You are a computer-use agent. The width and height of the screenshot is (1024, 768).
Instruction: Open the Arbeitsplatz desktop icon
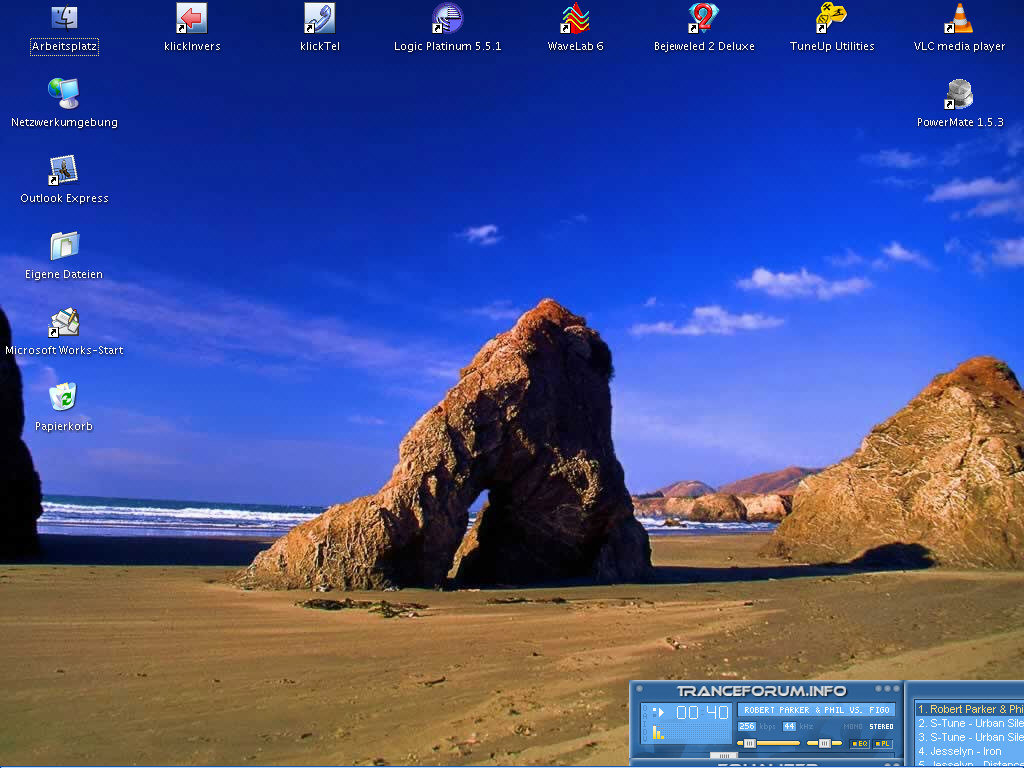(x=64, y=18)
